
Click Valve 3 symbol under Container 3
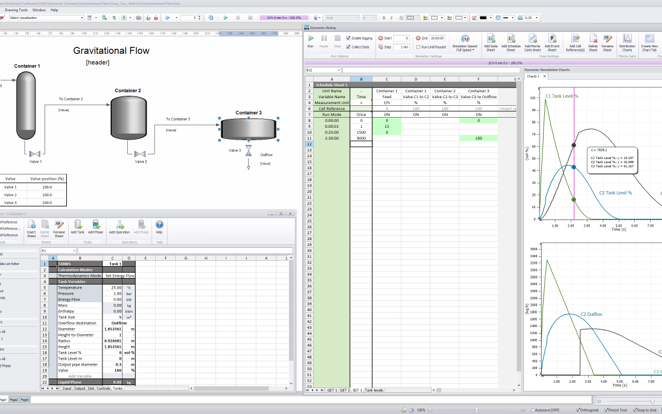click(249, 151)
